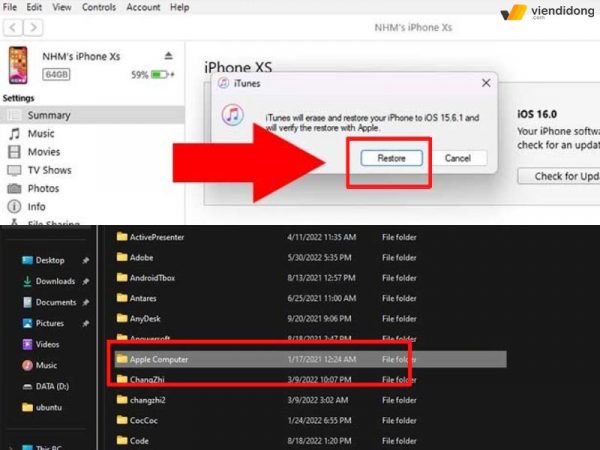The width and height of the screenshot is (600, 450).
Task: Close the iTunes restore dialog
Action: point(486,83)
